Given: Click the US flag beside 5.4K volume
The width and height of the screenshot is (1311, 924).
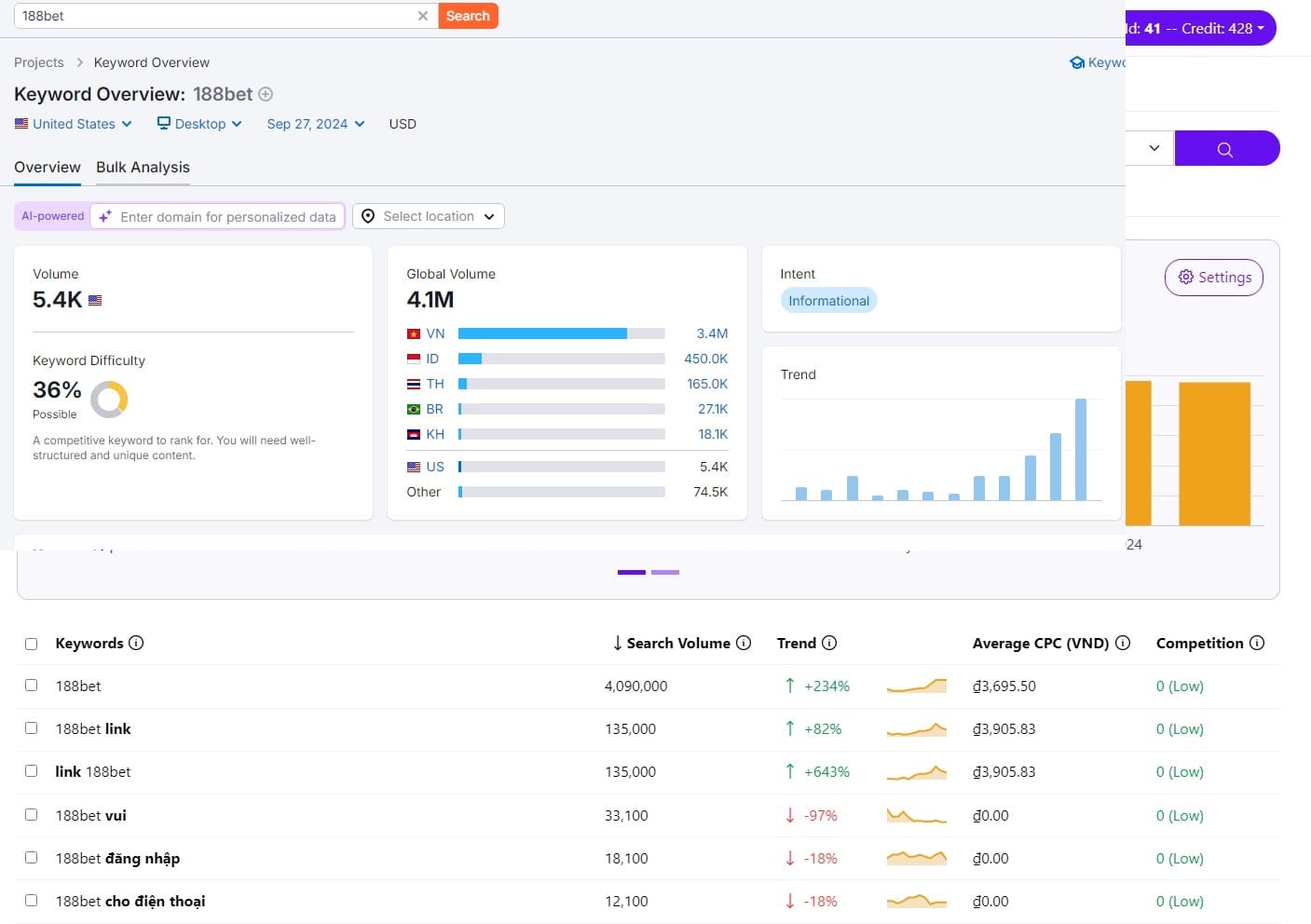Looking at the screenshot, I should (95, 300).
